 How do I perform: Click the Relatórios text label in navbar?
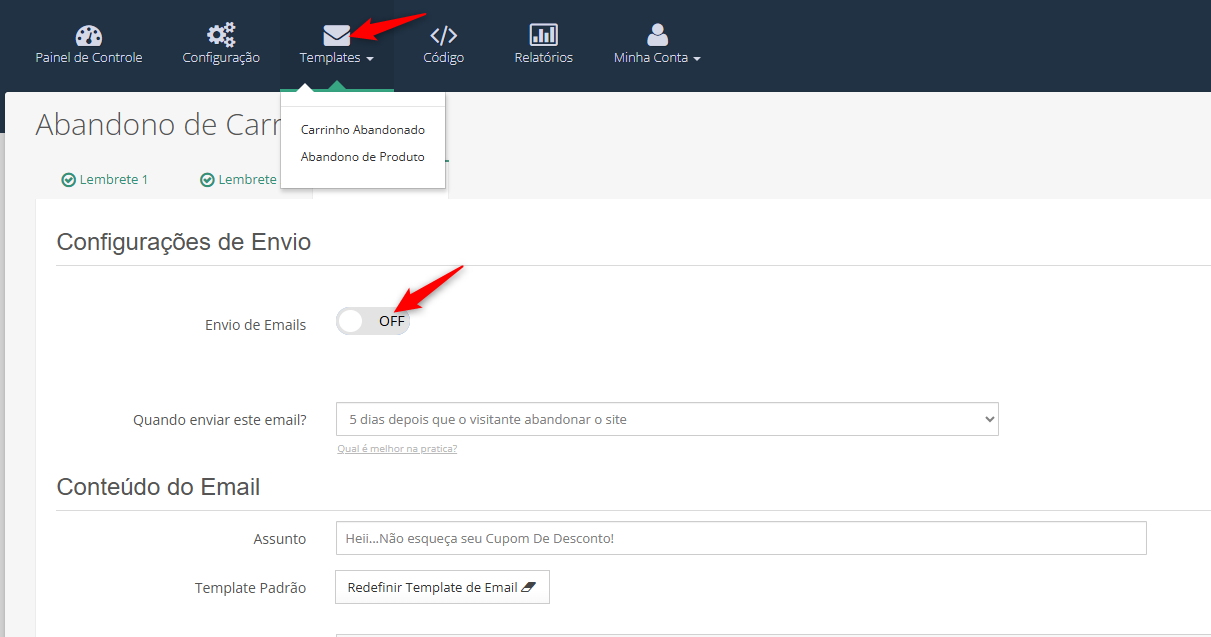click(x=543, y=58)
